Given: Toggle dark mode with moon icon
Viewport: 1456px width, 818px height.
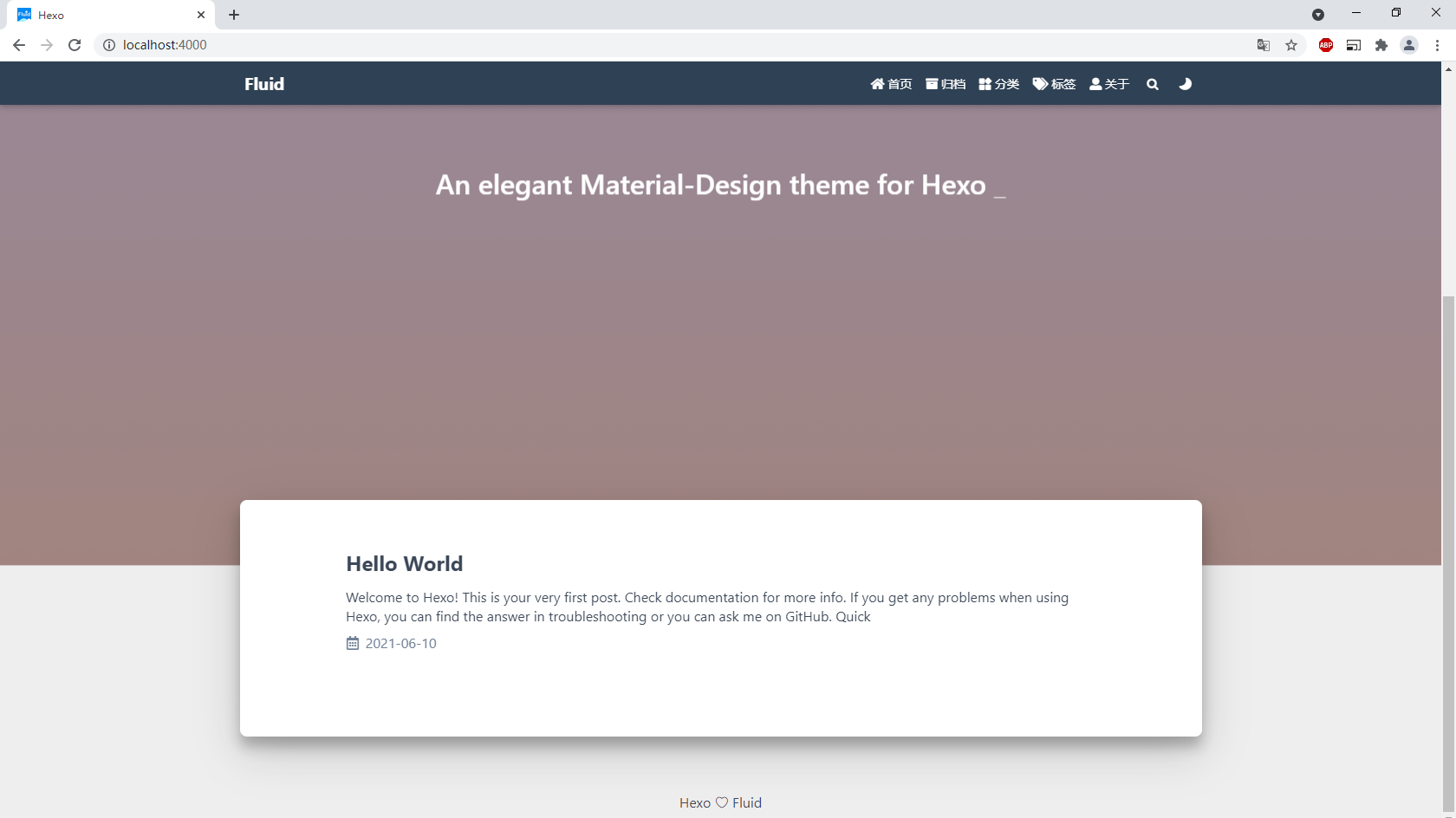Looking at the screenshot, I should [x=1185, y=84].
